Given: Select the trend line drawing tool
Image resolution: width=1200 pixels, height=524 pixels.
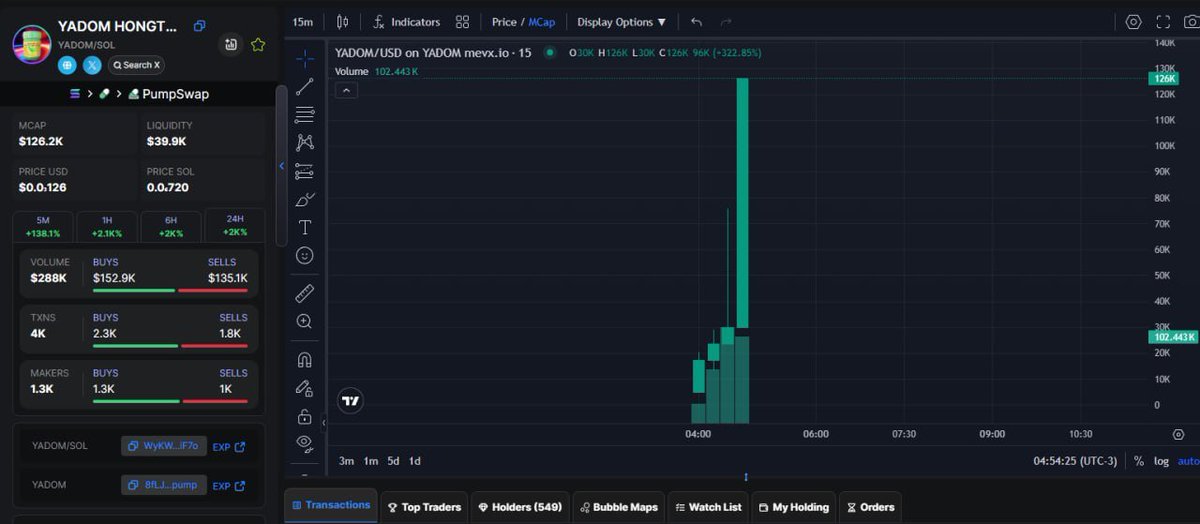Looking at the screenshot, I should point(305,86).
